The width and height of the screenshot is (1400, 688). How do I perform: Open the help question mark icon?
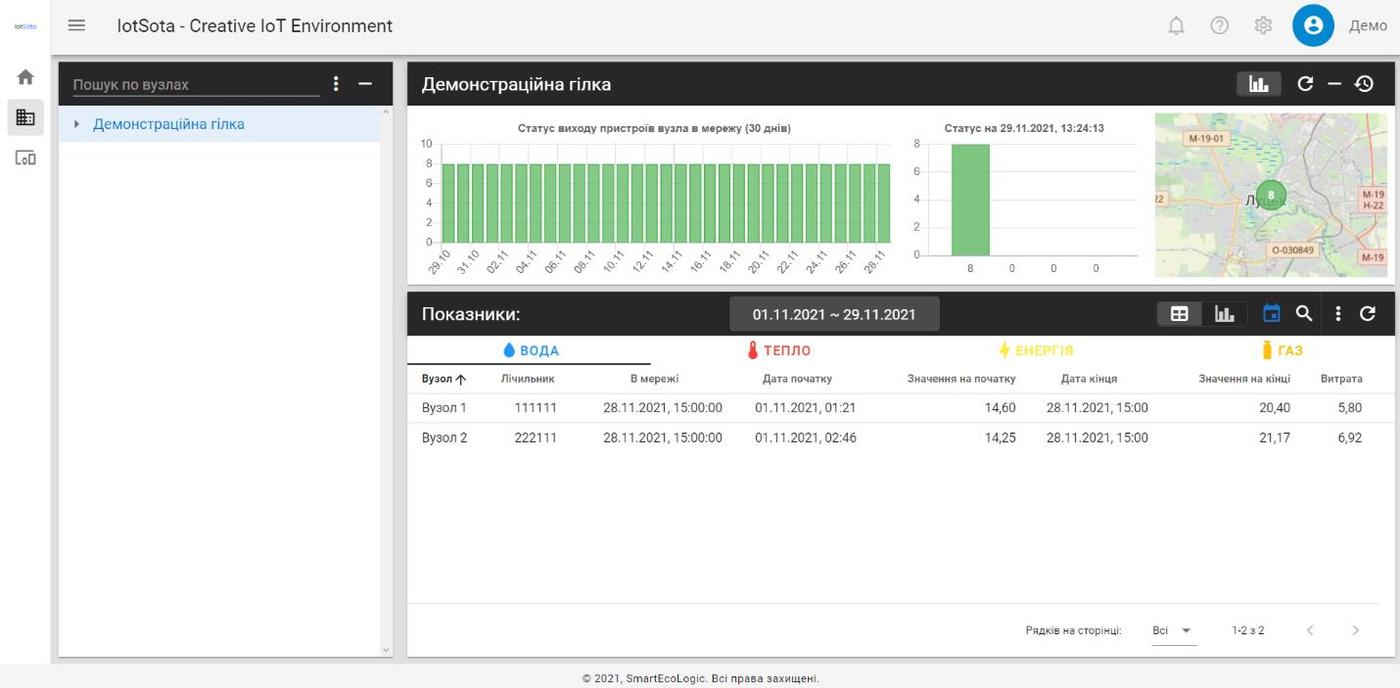1219,26
